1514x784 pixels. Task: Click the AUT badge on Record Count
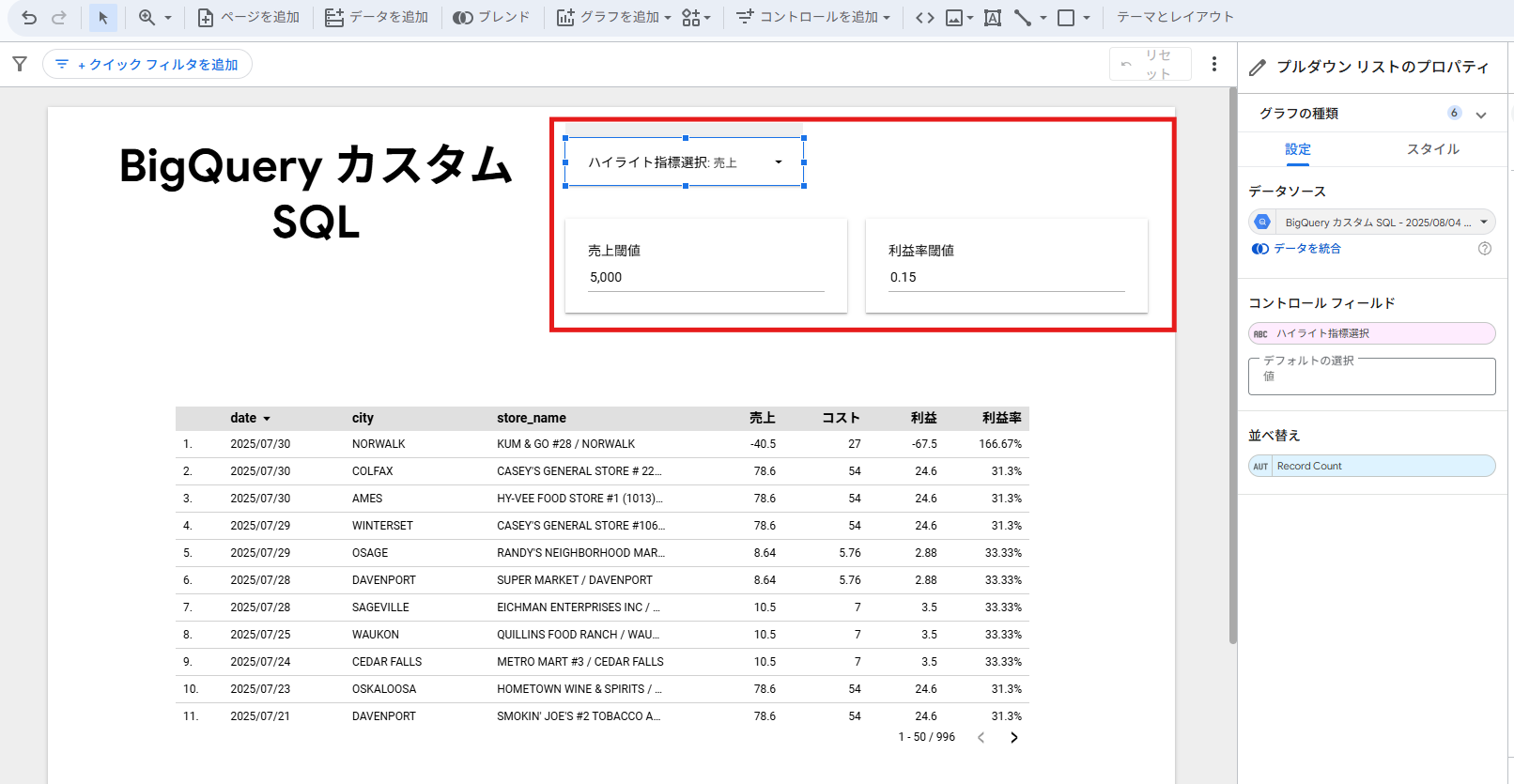1260,466
